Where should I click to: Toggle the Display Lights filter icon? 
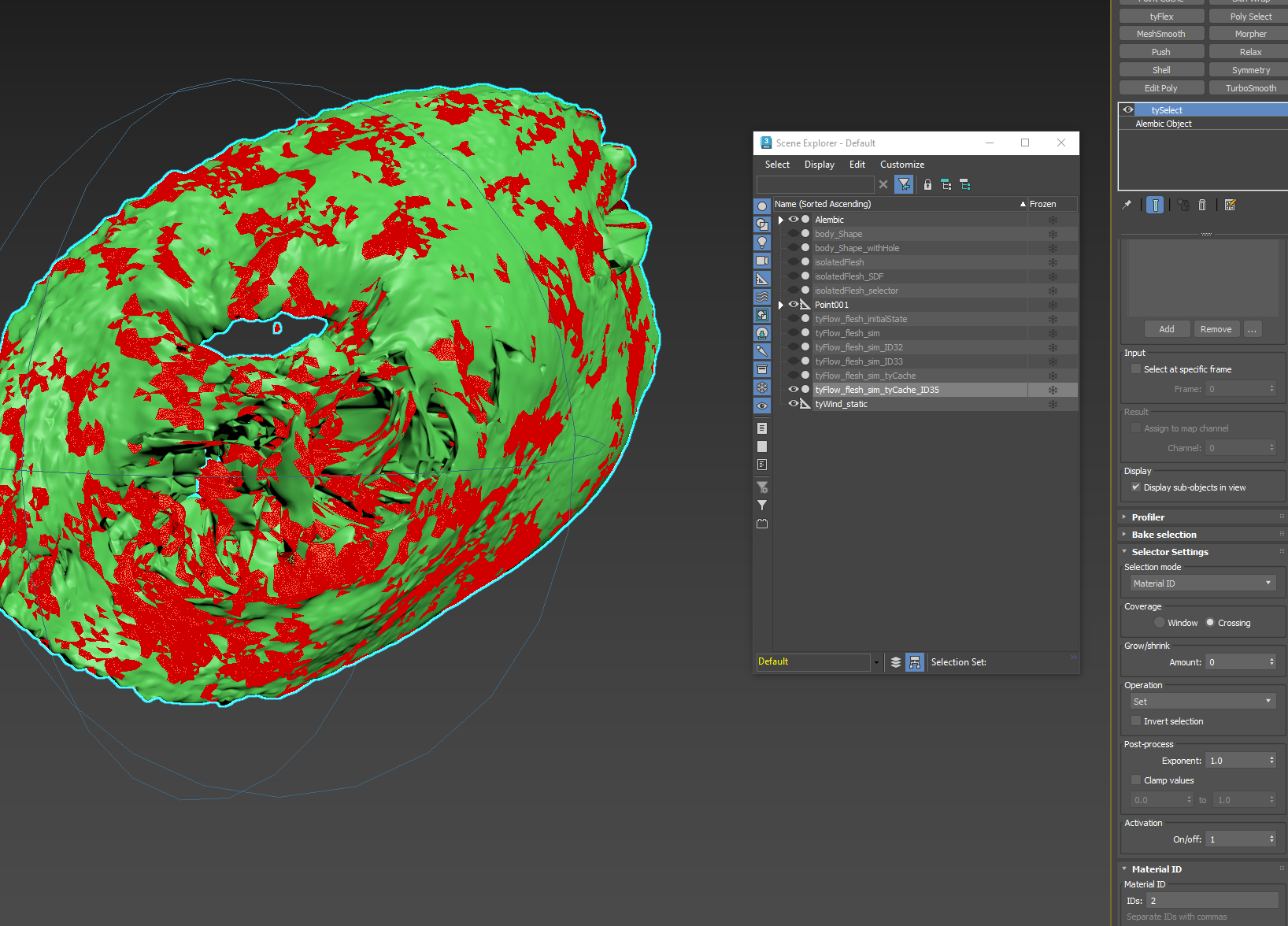click(x=762, y=243)
